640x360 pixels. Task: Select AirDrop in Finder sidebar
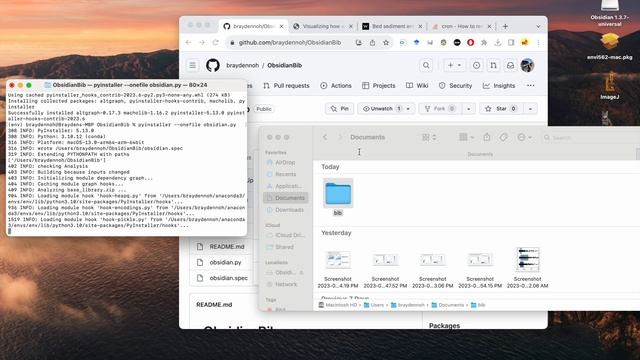point(285,162)
